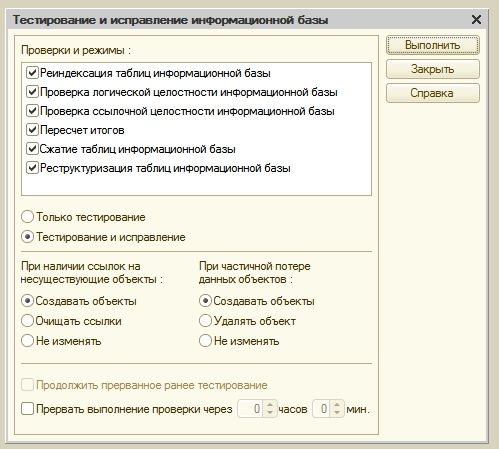Image resolution: width=499 pixels, height=449 pixels.
Task: Uncheck Реиндексация таблиц информационной базы
Action: [32, 73]
